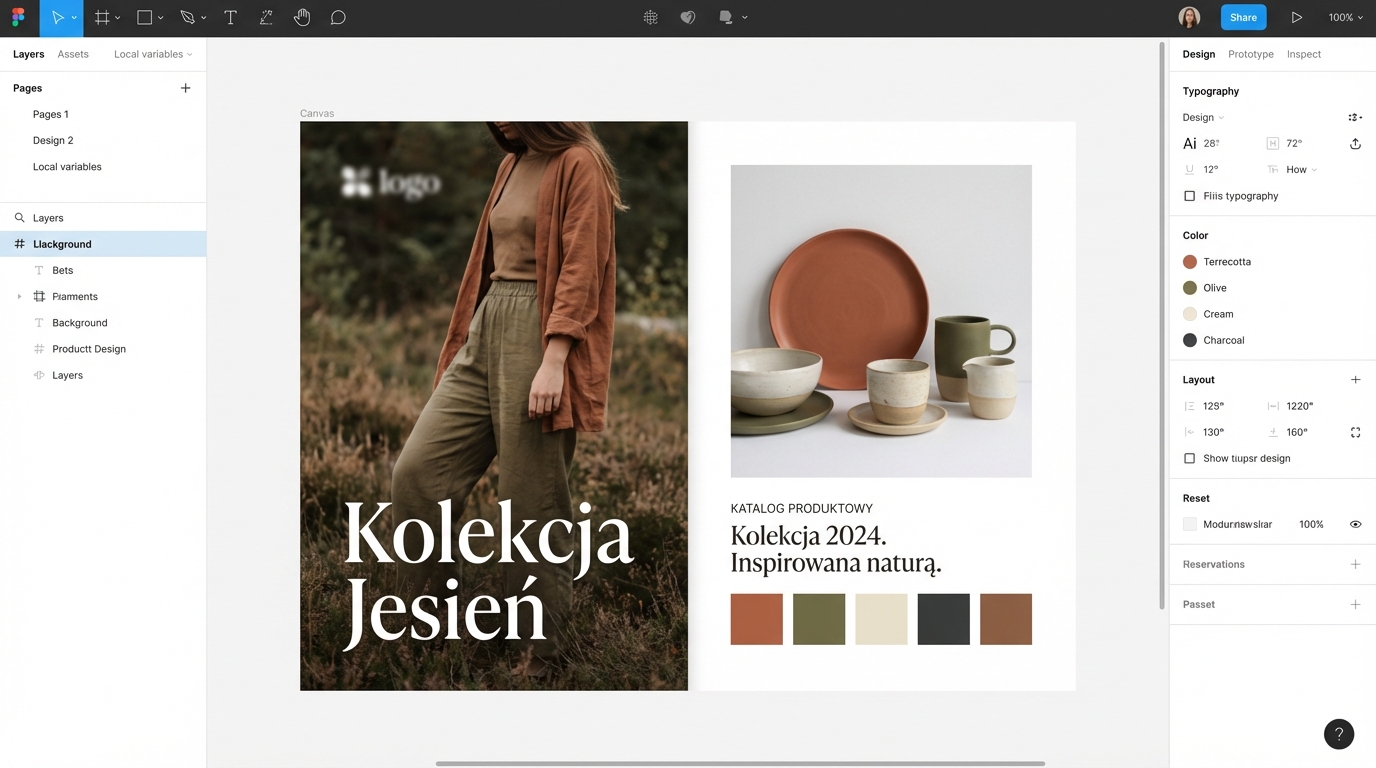The image size is (1376, 768).
Task: Toggle visibility of the Modurnswsliar style
Action: click(x=1355, y=523)
